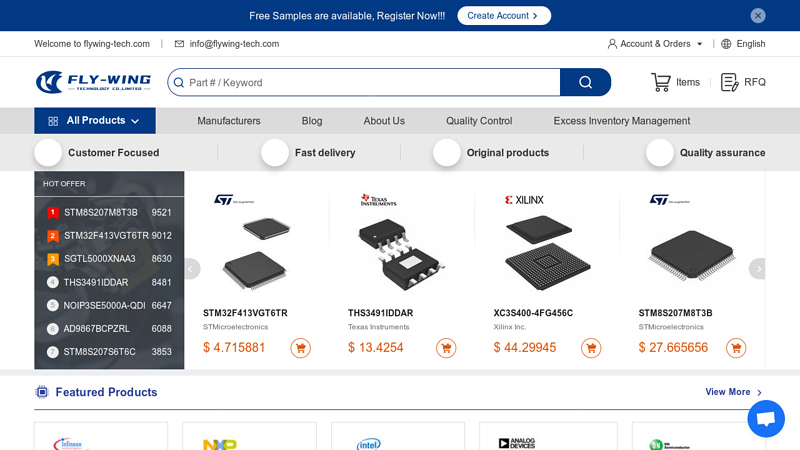The height and width of the screenshot is (450, 800).
Task: Click the STM8S207M8T3B carousel product title
Action: 675,313
